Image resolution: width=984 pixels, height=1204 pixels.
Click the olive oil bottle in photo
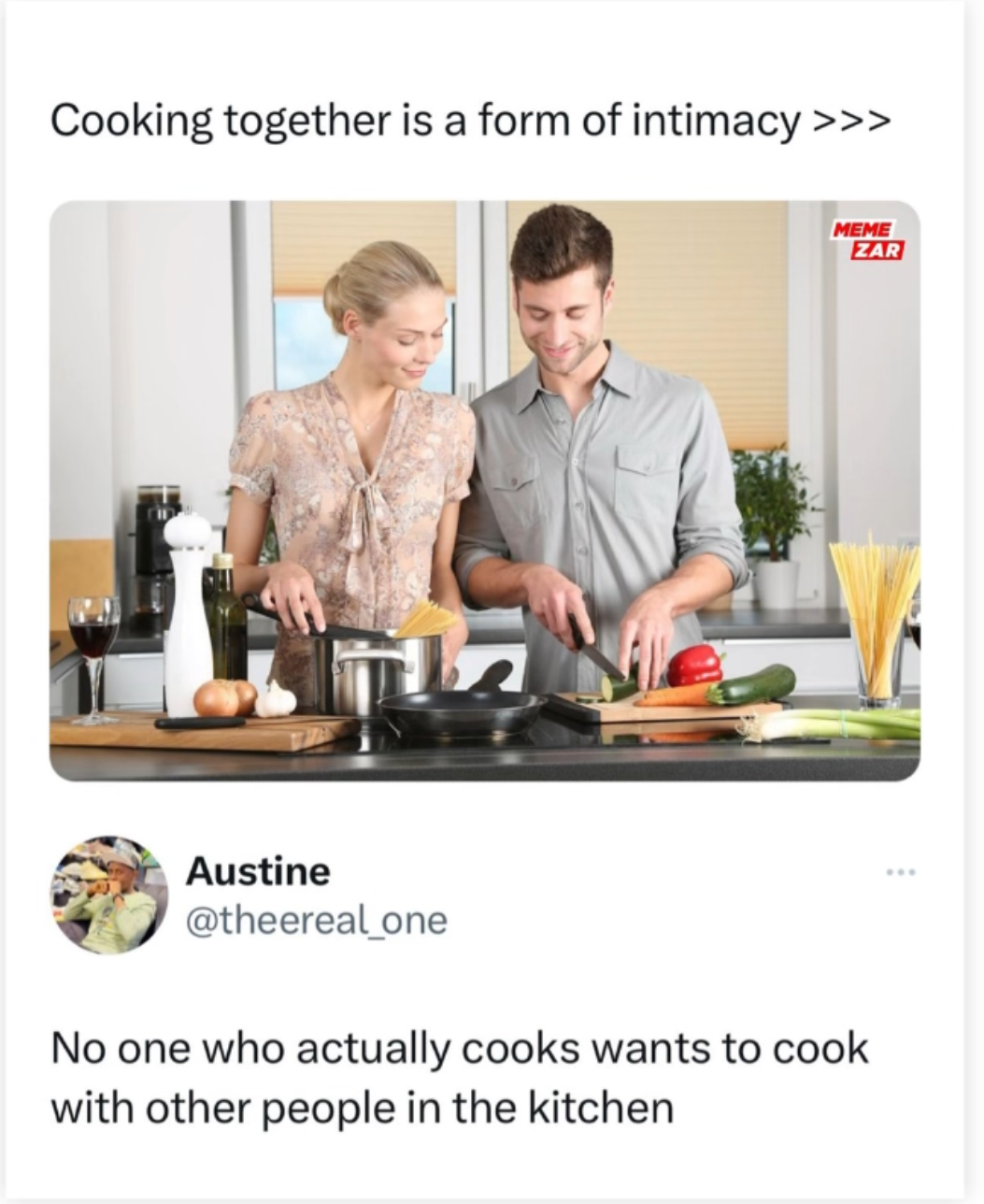tap(225, 619)
